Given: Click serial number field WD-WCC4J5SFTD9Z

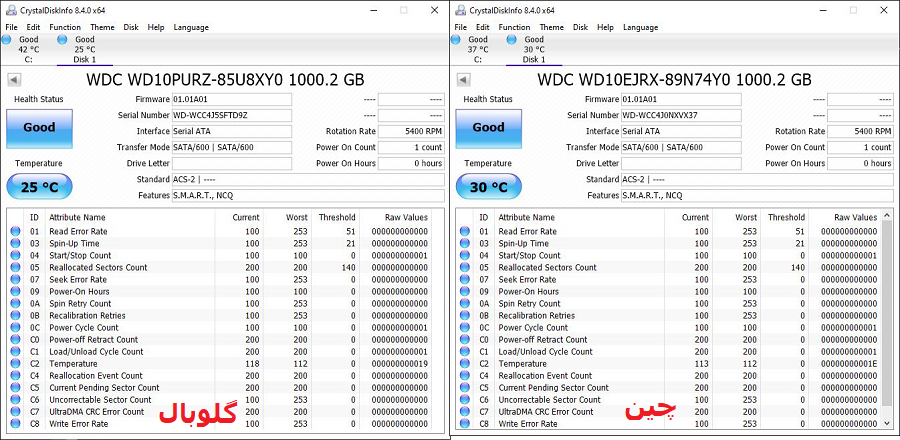Looking at the screenshot, I should click(232, 115).
